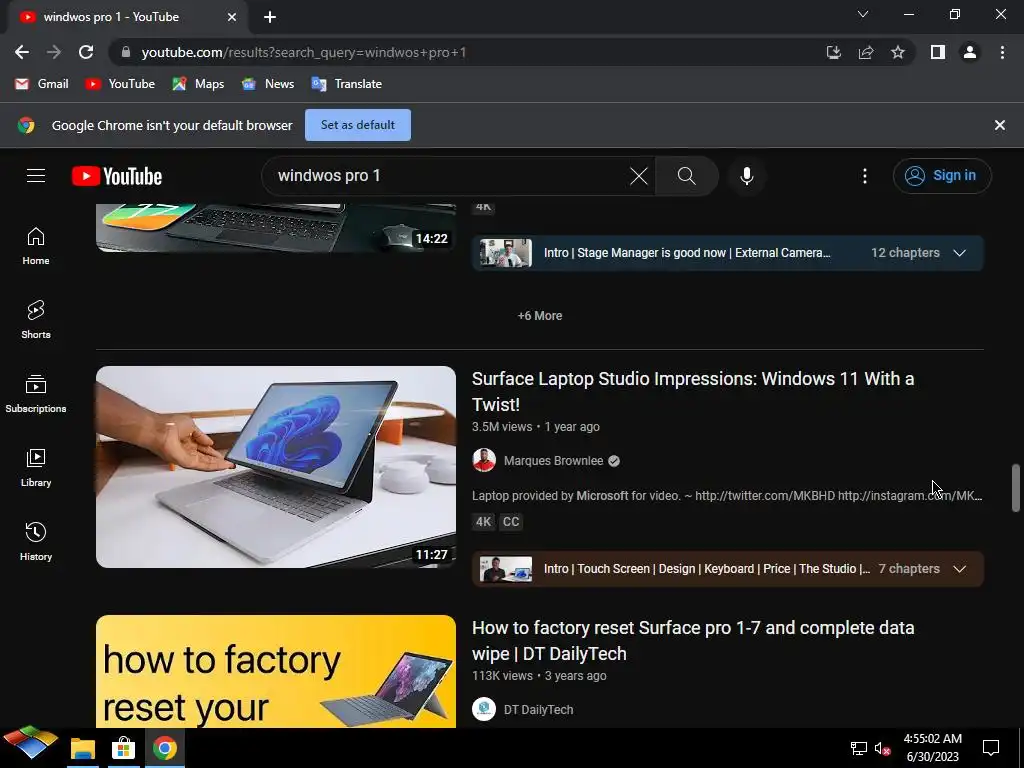Show +6 More results
1024x768 pixels.
[x=540, y=315]
